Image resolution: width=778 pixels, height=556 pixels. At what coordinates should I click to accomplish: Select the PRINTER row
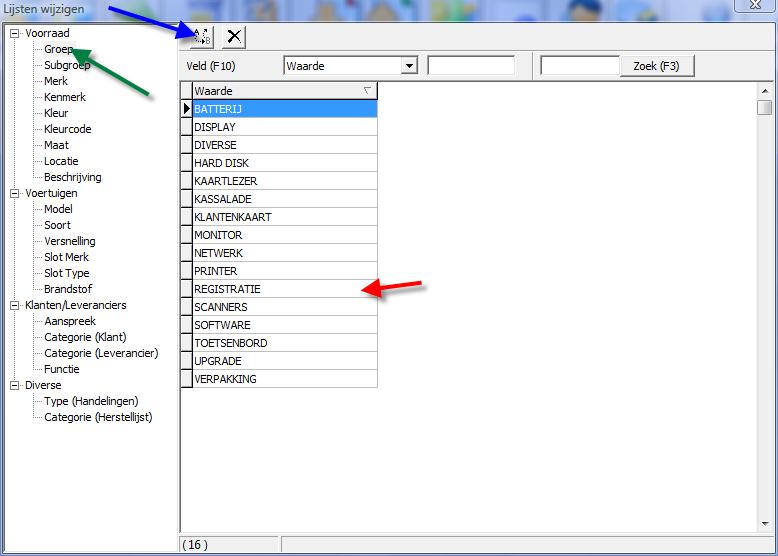[285, 271]
